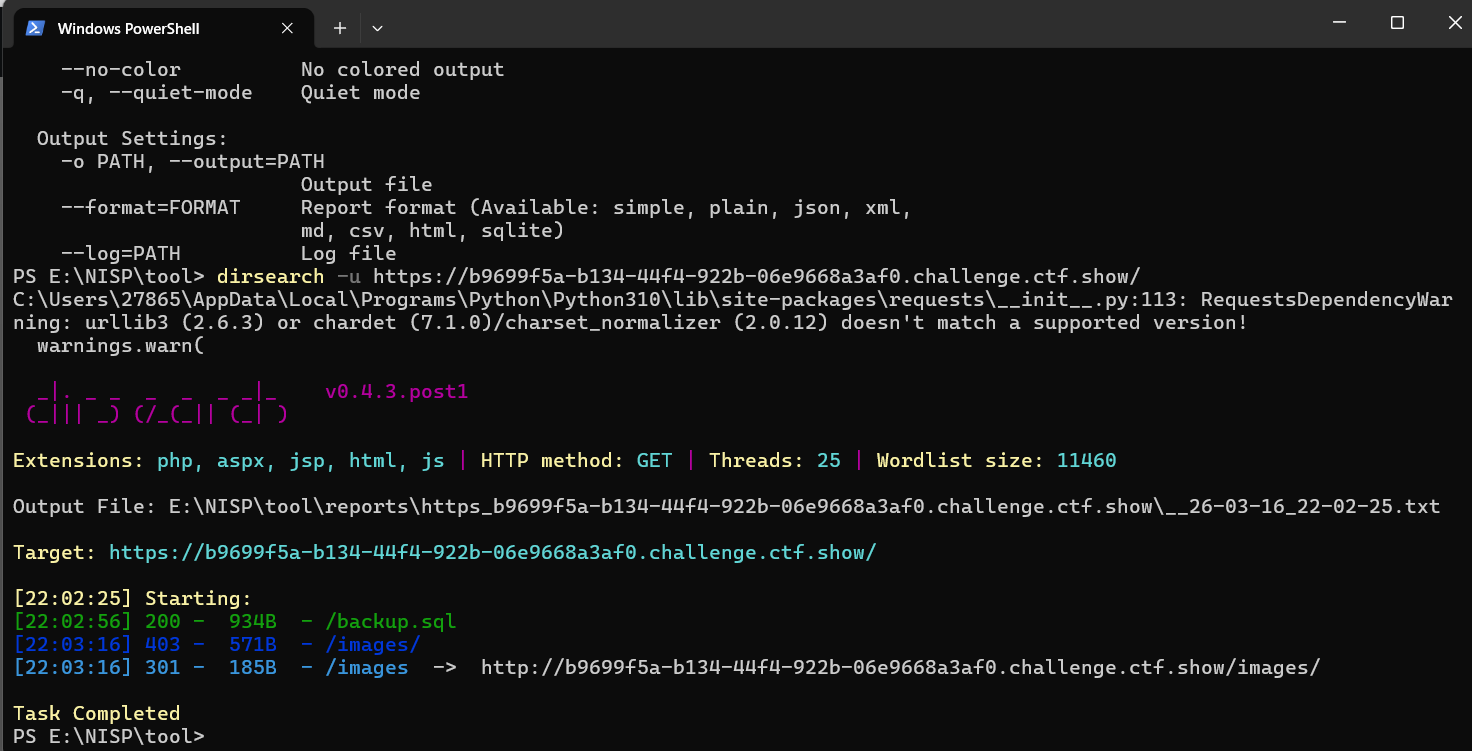
Task: Maximize the terminal window
Action: [1397, 22]
